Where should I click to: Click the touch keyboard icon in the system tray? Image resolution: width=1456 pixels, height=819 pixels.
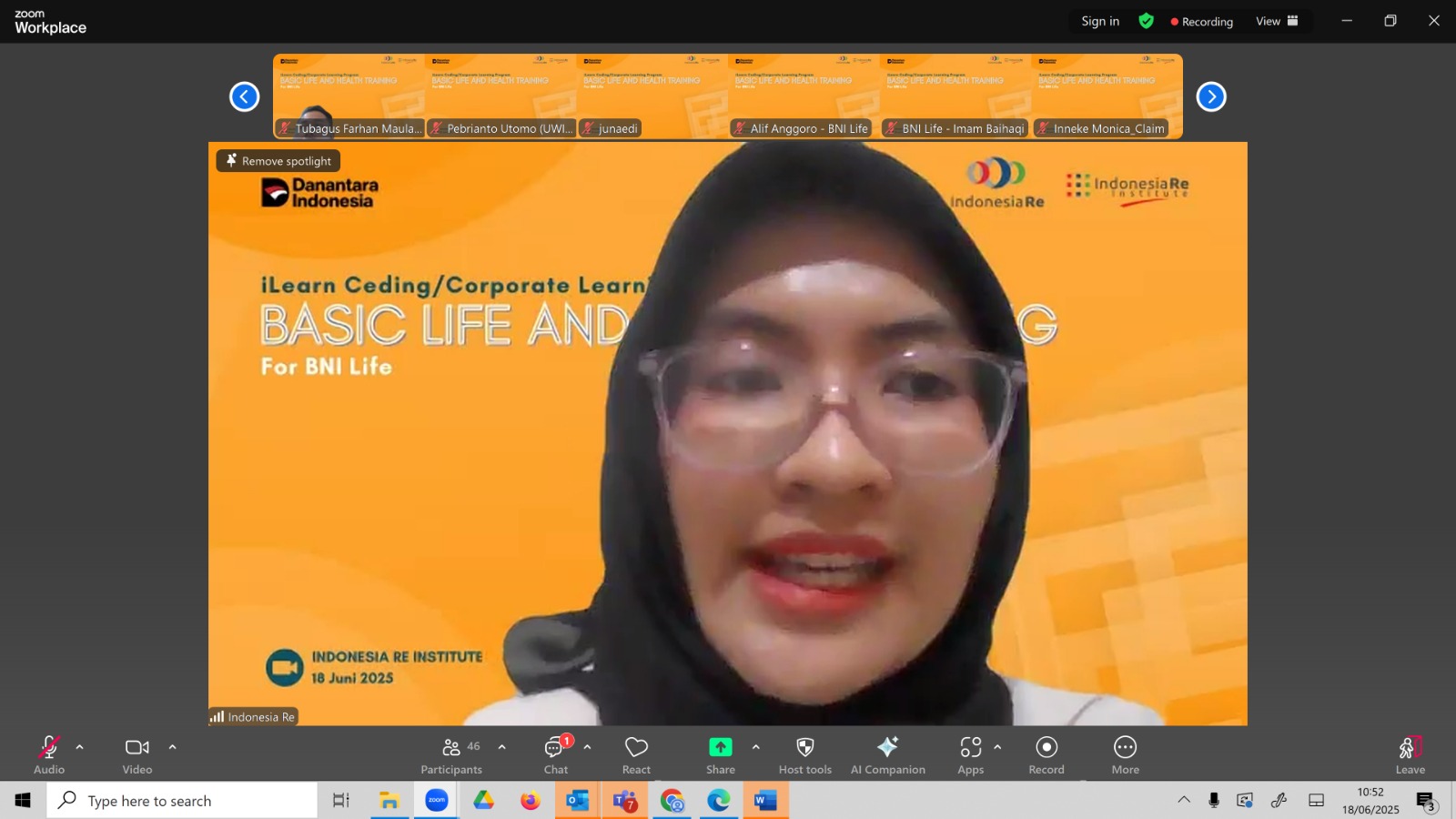(x=1316, y=800)
